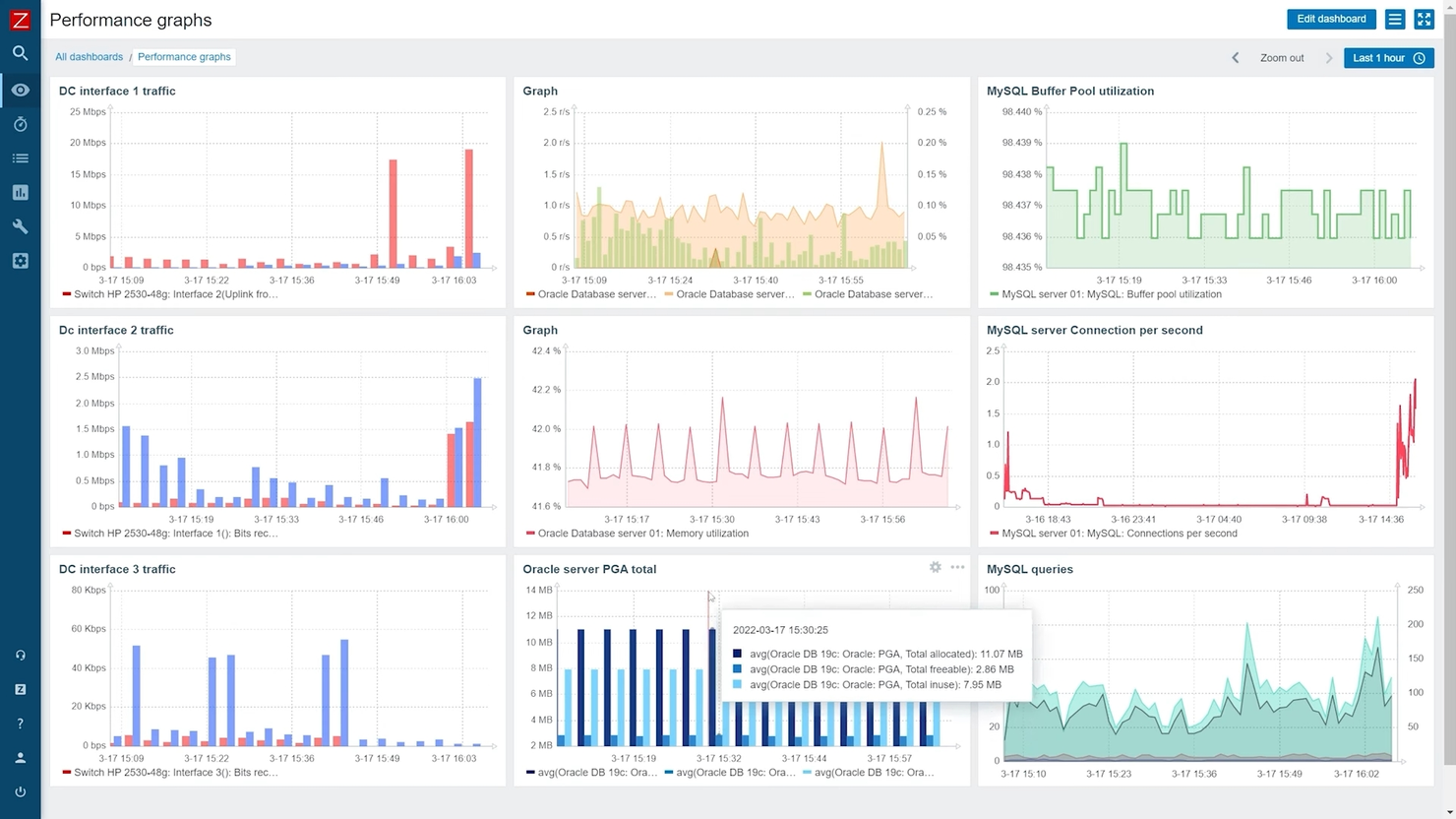Screen dimensions: 1456x819
Task: Open the All dashboards link
Action: tap(89, 56)
